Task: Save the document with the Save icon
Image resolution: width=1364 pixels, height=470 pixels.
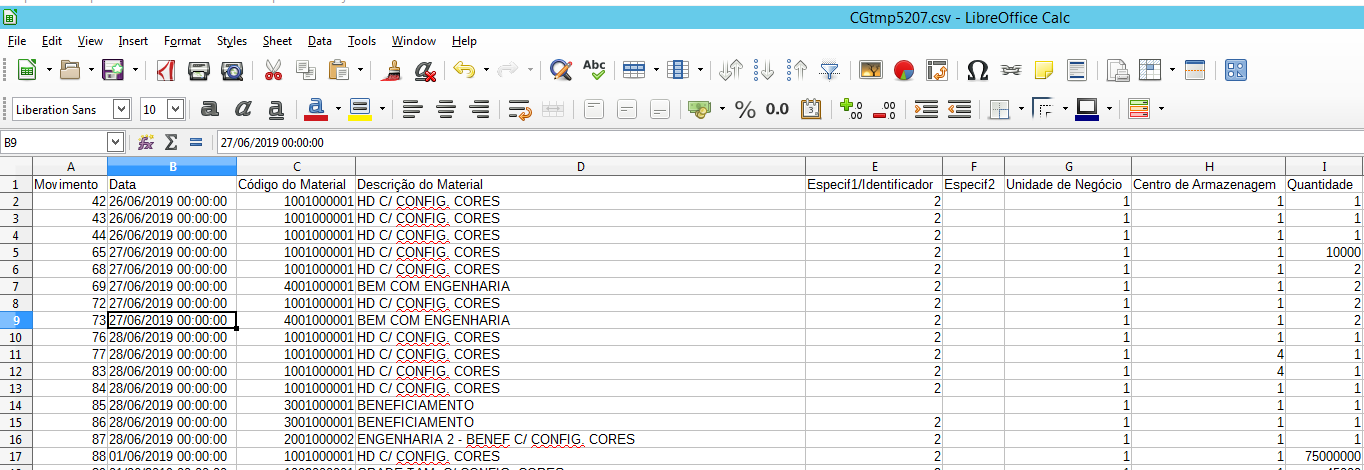Action: [x=113, y=70]
